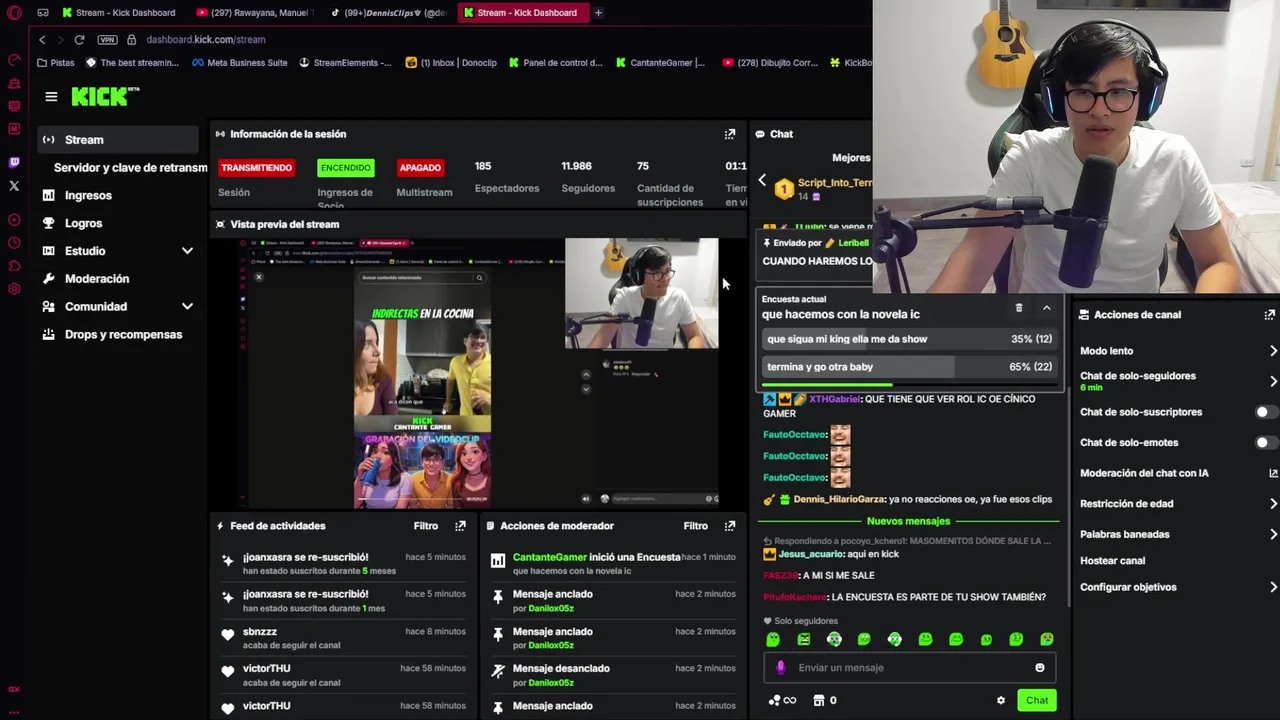Send message with green Chat button
Screen dimensions: 1280x720
point(1037,701)
